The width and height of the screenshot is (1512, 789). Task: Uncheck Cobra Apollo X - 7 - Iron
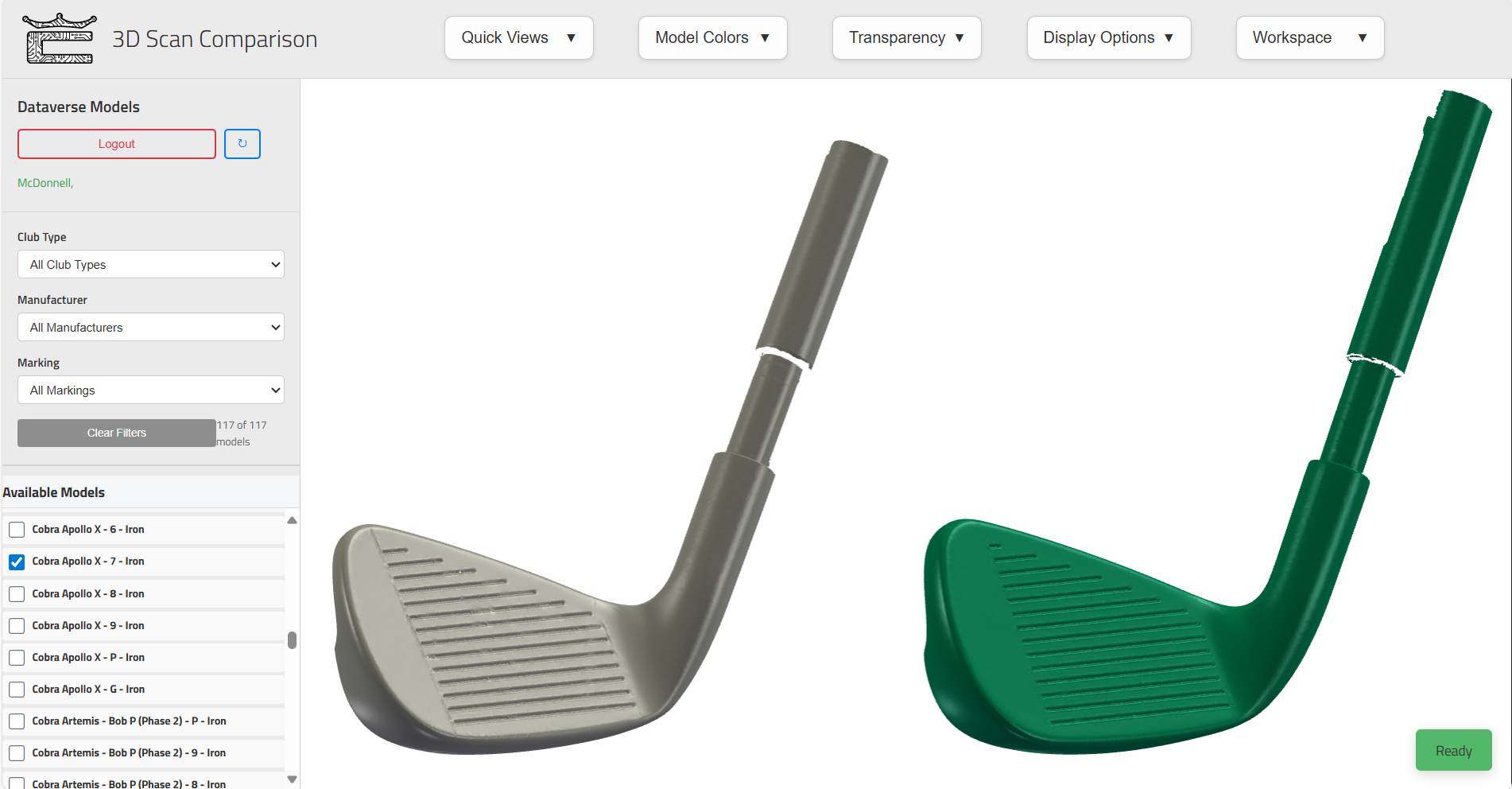pyautogui.click(x=17, y=562)
